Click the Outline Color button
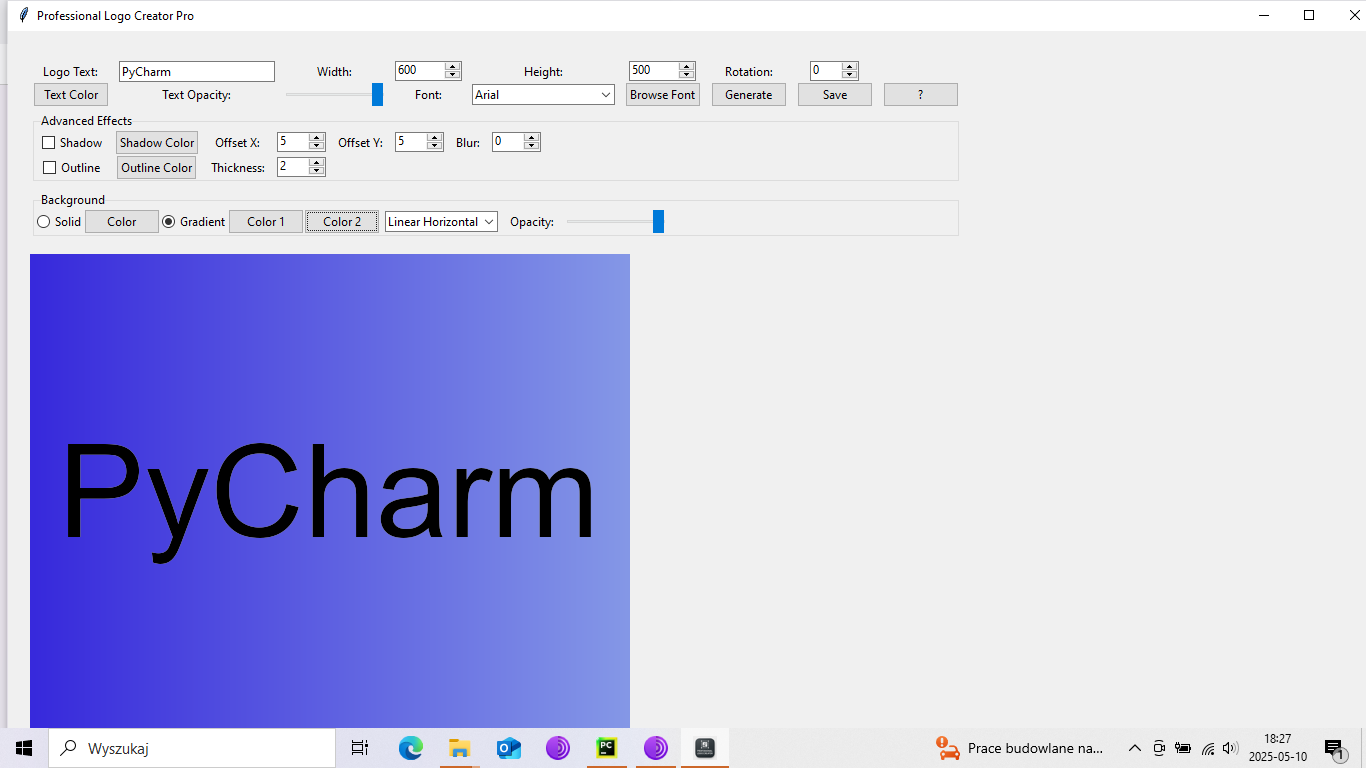1366x768 pixels. point(157,168)
